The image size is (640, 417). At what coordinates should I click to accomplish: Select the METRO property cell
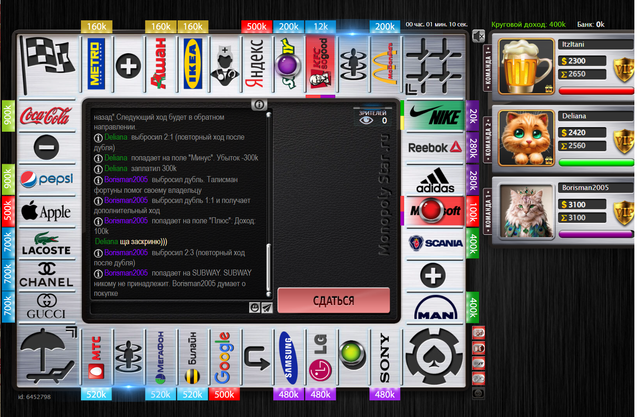(x=96, y=64)
